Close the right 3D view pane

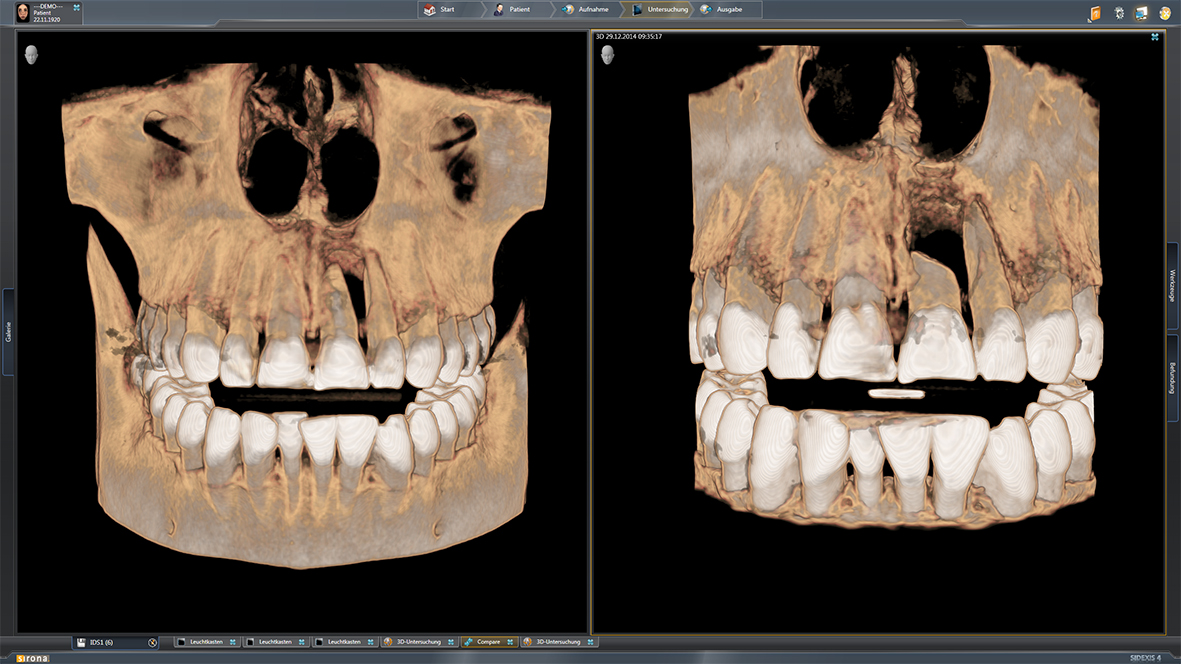point(1155,37)
